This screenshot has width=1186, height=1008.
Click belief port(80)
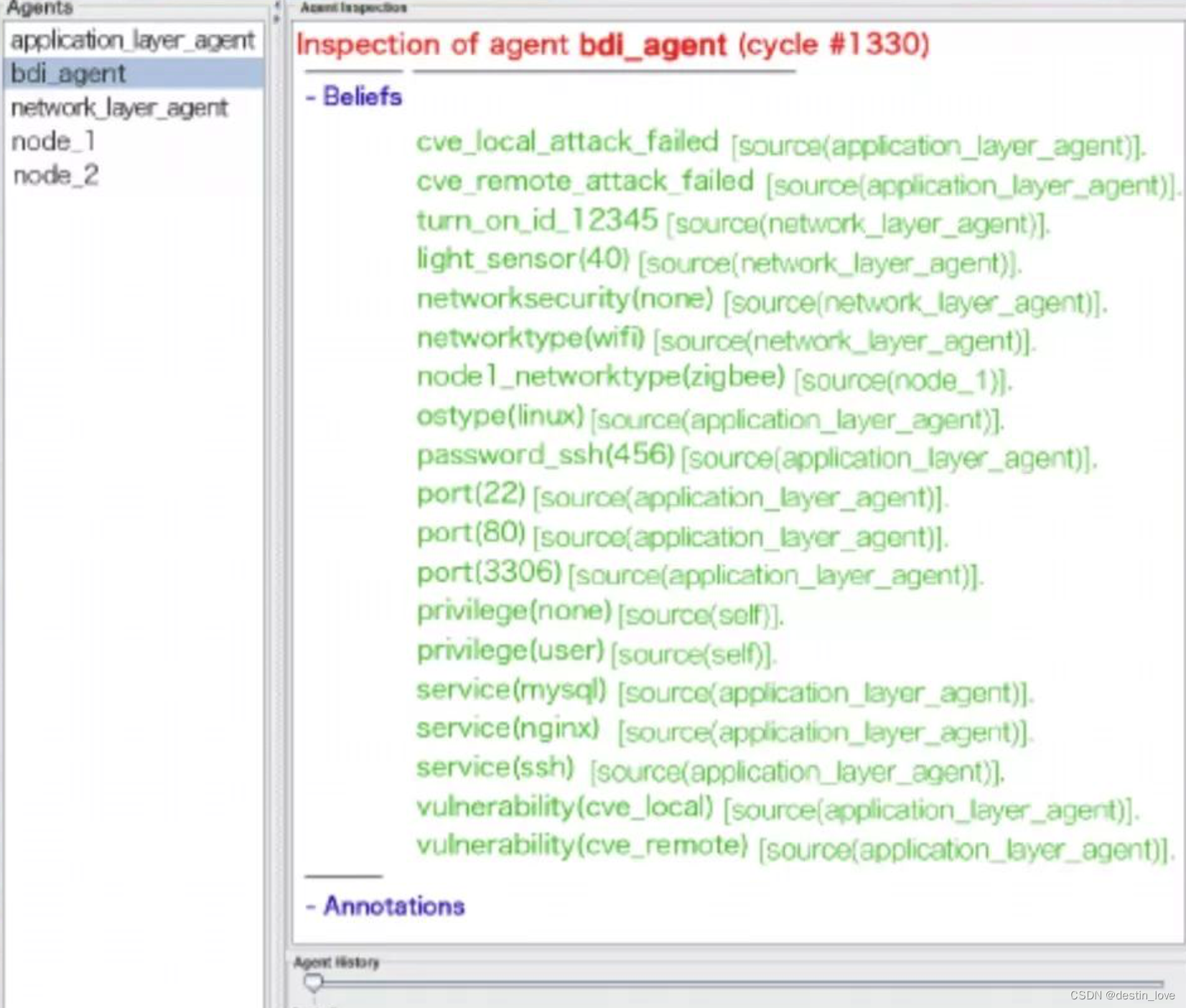pyautogui.click(x=471, y=533)
